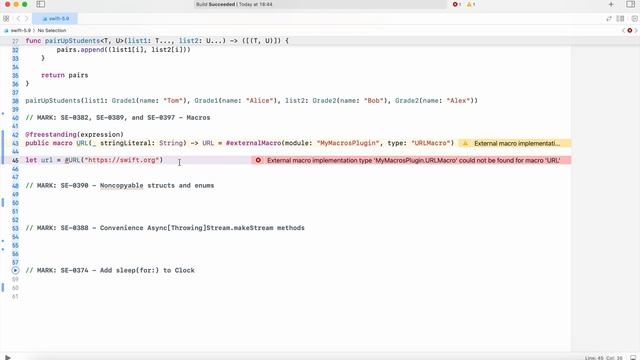
Task: Click the red error icon on line 45
Action: point(258,160)
